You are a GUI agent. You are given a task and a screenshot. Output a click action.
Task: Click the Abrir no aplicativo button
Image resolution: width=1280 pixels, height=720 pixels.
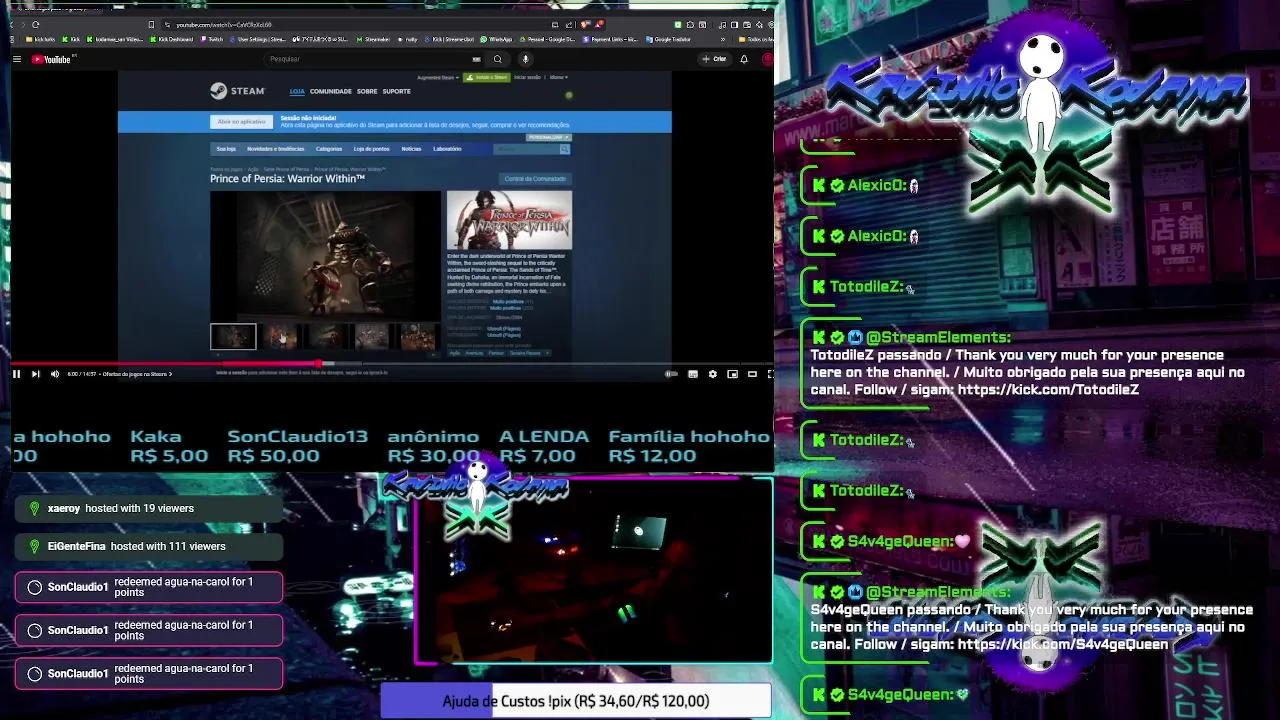[x=241, y=121]
